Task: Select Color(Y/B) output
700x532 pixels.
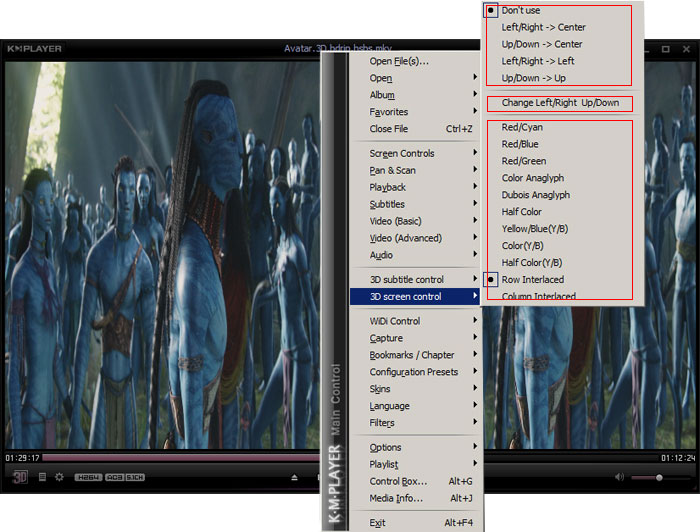Action: [564, 246]
